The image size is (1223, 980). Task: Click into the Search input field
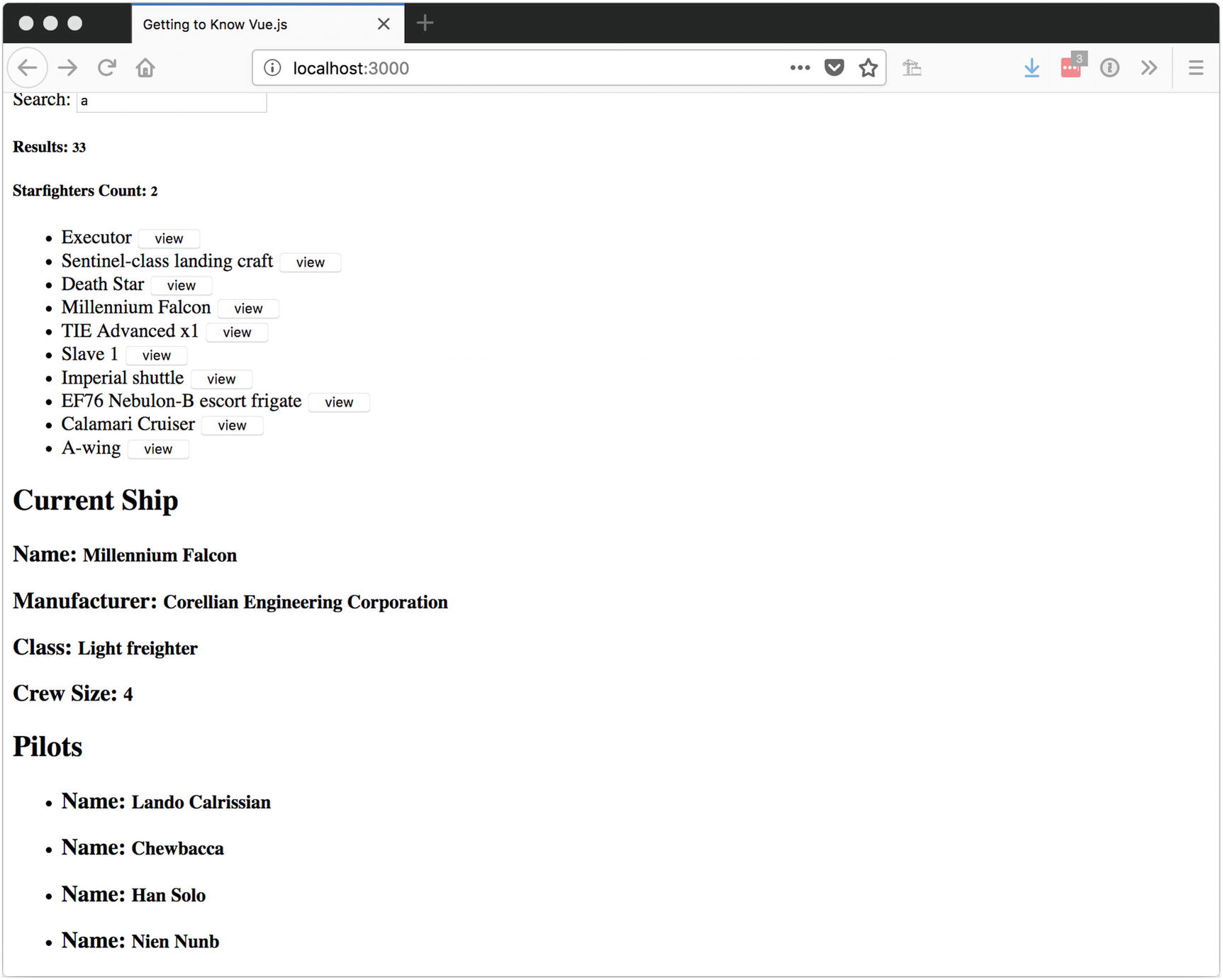[x=172, y=101]
